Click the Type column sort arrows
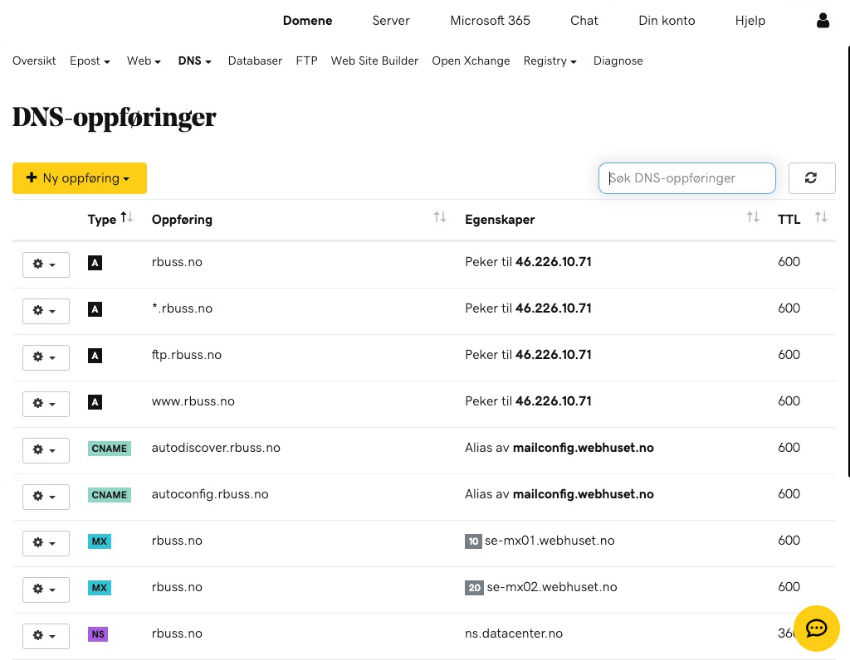 point(126,218)
